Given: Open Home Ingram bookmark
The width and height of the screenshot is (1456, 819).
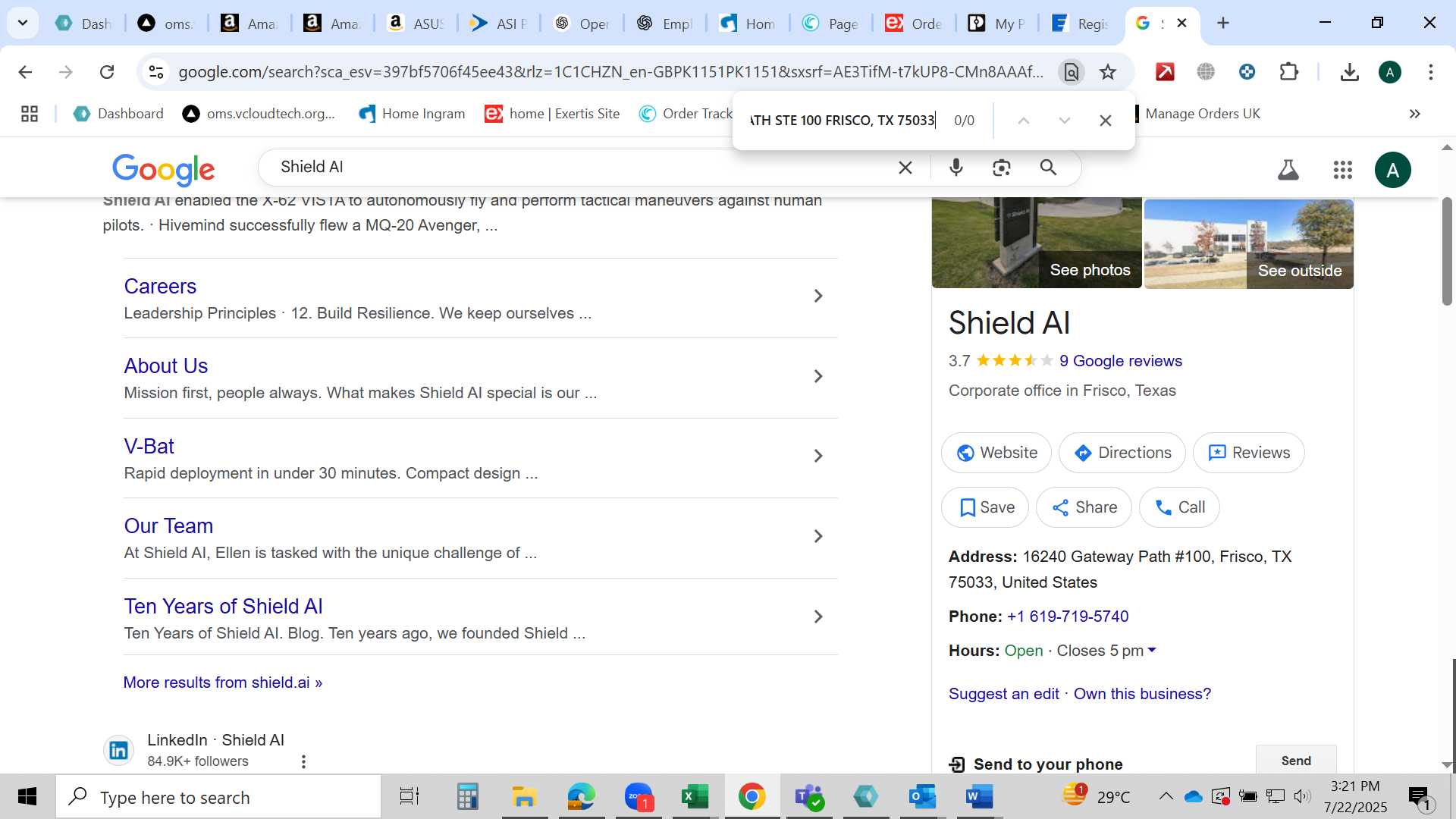Looking at the screenshot, I should (412, 114).
